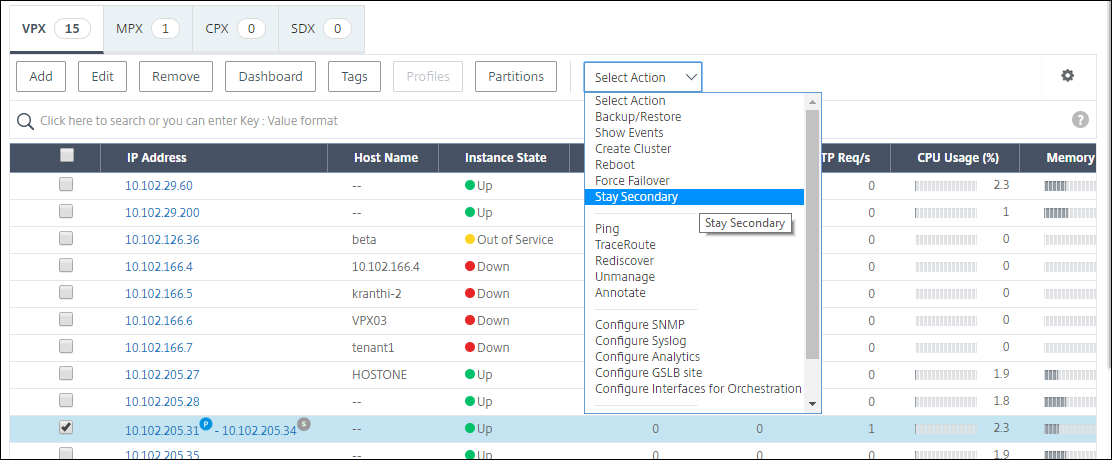The width and height of the screenshot is (1112, 460).
Task: Toggle the select-all header checkbox
Action: (x=66, y=155)
